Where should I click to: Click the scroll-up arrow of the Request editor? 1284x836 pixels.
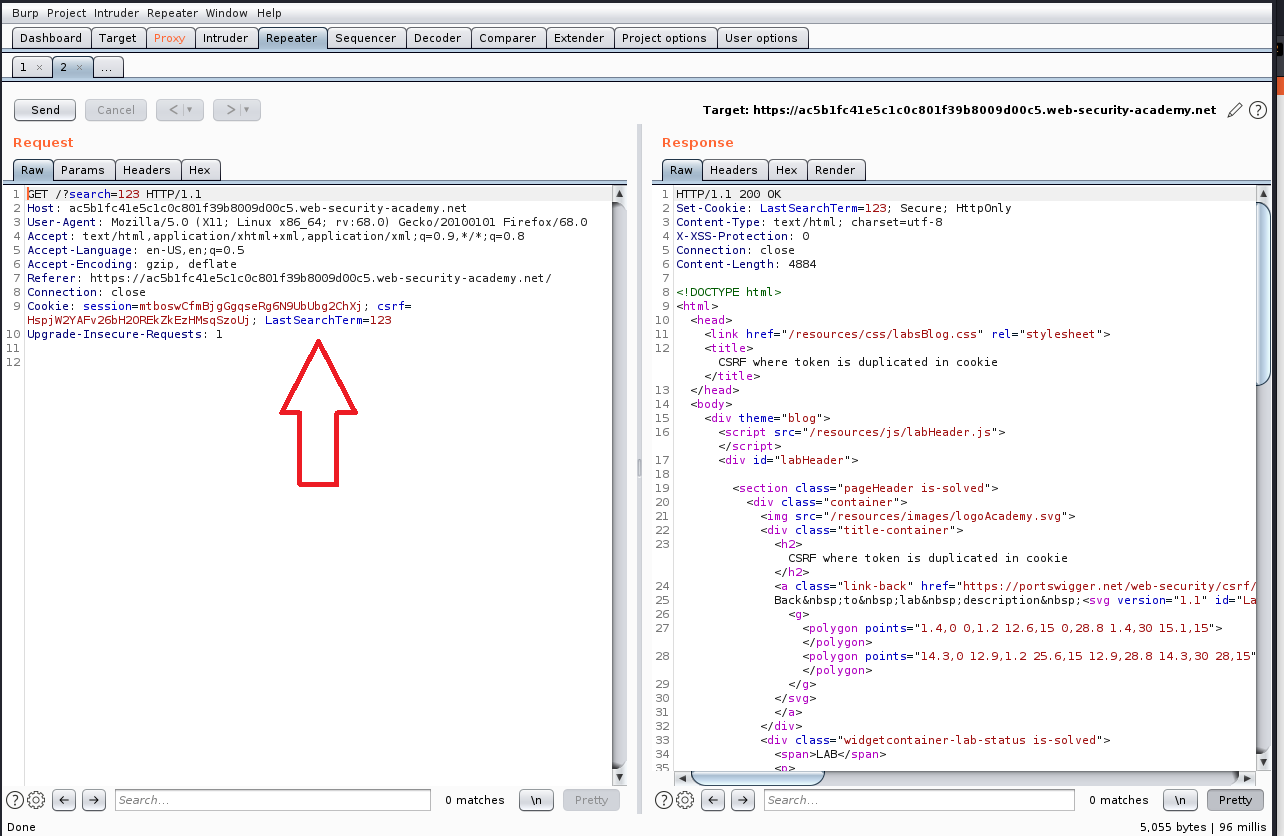click(620, 194)
